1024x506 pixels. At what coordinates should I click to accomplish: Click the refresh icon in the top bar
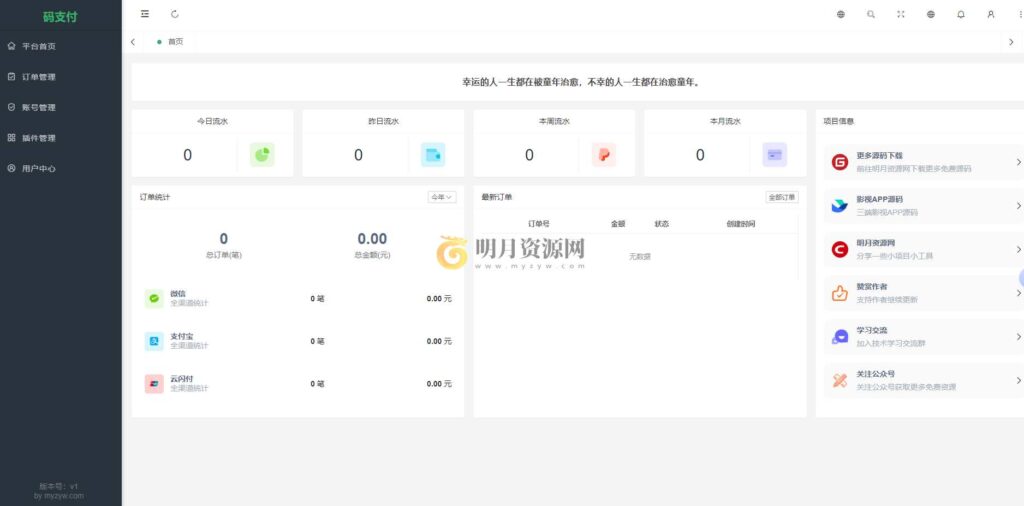coord(174,14)
